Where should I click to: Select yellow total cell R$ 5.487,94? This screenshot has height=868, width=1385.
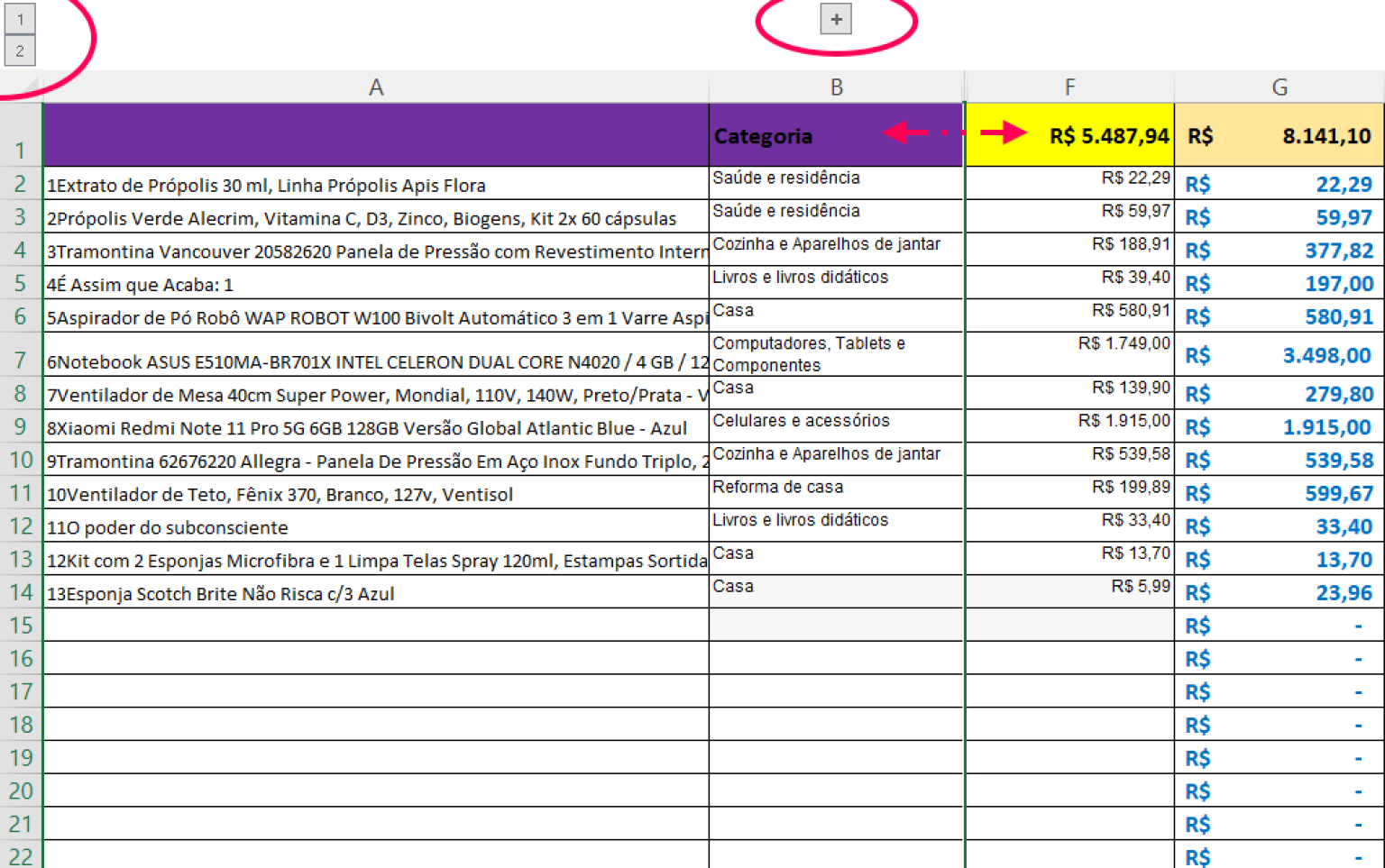coord(1069,136)
